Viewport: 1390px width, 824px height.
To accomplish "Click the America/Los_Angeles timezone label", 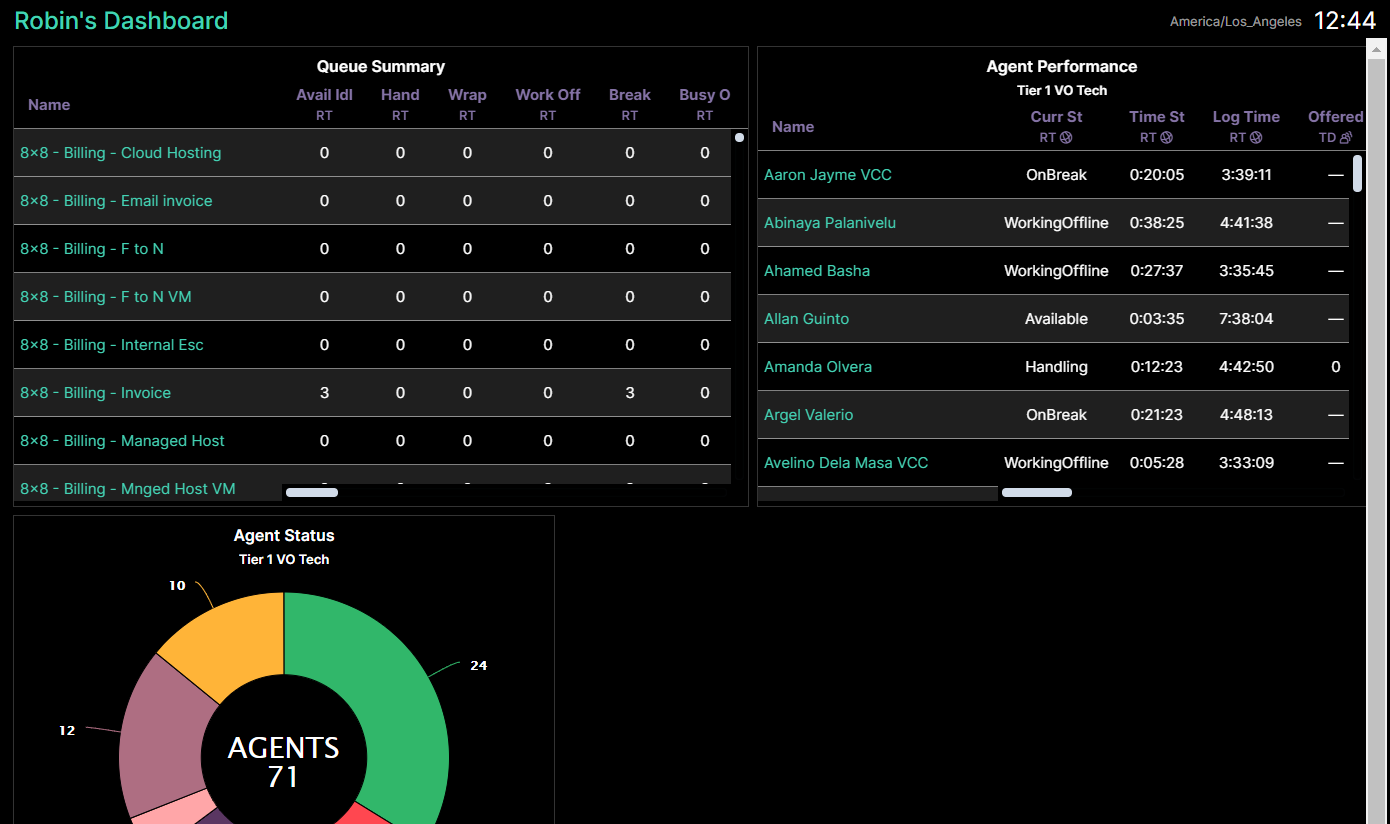I will [x=1236, y=21].
